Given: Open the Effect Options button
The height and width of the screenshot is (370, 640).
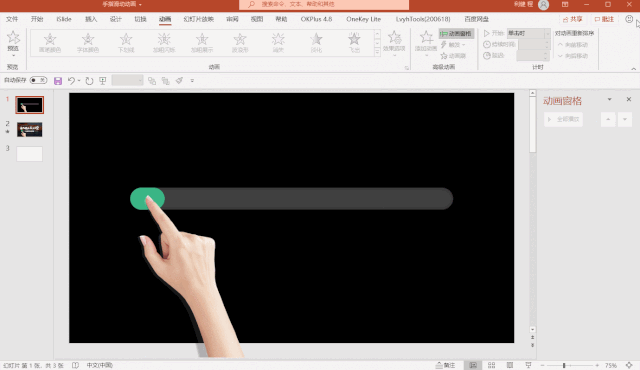Looking at the screenshot, I should [394, 43].
